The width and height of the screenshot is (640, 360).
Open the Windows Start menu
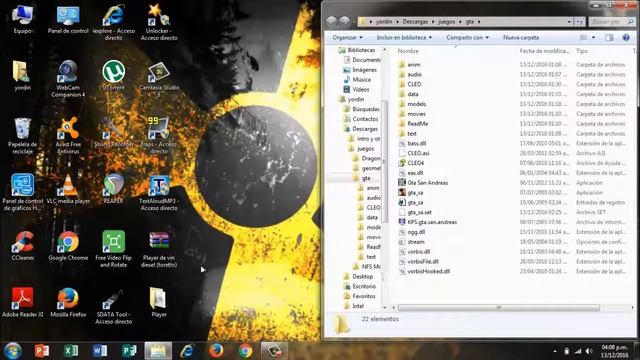(13, 351)
